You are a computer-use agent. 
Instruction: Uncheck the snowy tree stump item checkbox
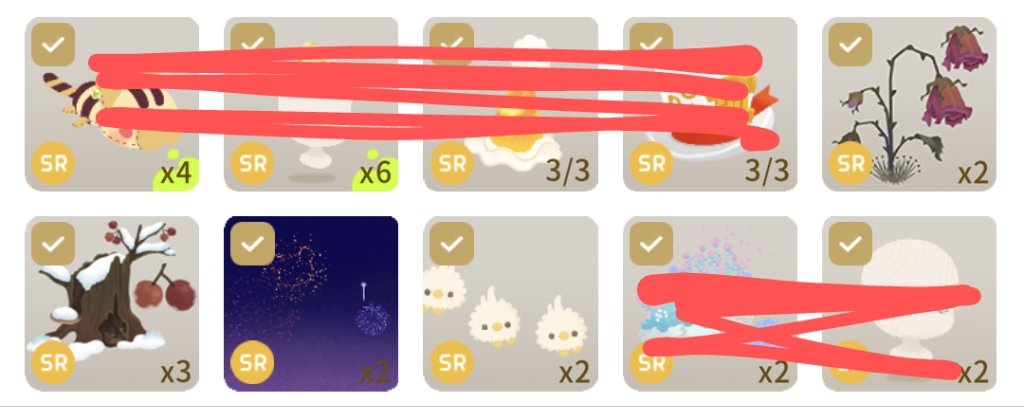(53, 244)
